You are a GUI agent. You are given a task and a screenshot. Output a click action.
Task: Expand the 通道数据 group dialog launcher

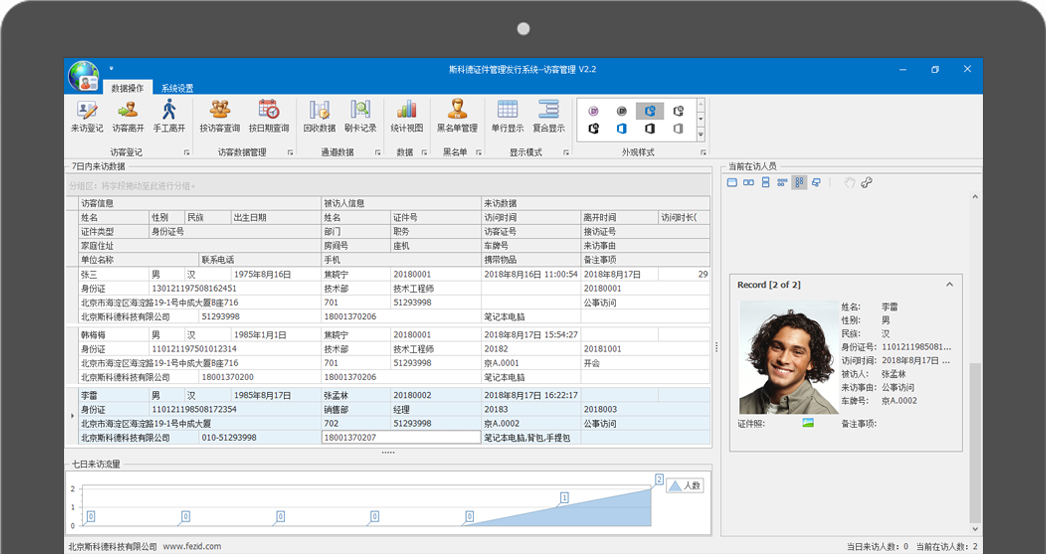tap(378, 153)
